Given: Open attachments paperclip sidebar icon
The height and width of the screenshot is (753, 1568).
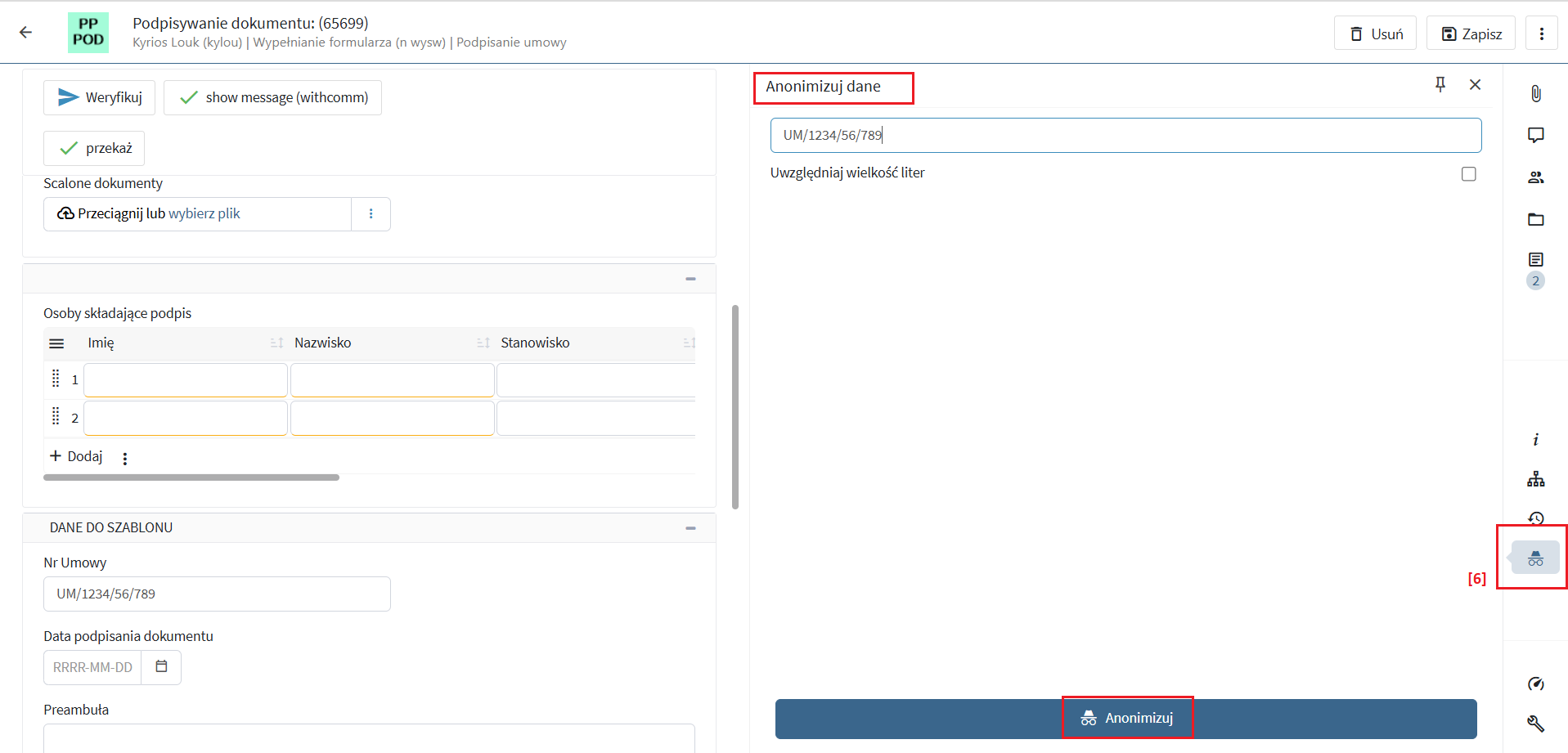Looking at the screenshot, I should click(1535, 93).
